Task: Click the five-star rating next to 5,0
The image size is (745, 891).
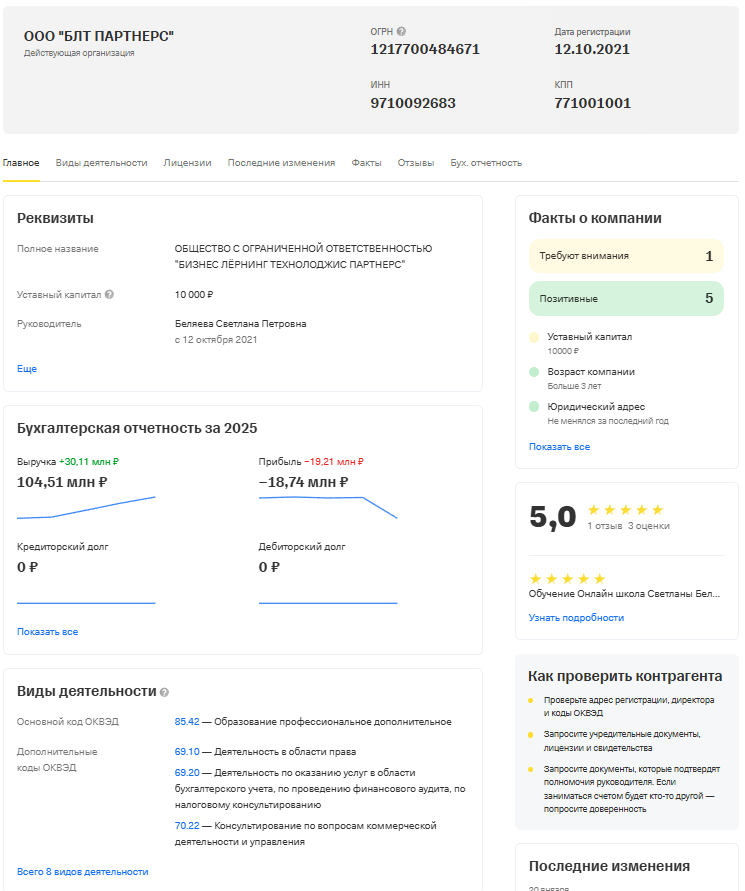Action: [x=625, y=510]
